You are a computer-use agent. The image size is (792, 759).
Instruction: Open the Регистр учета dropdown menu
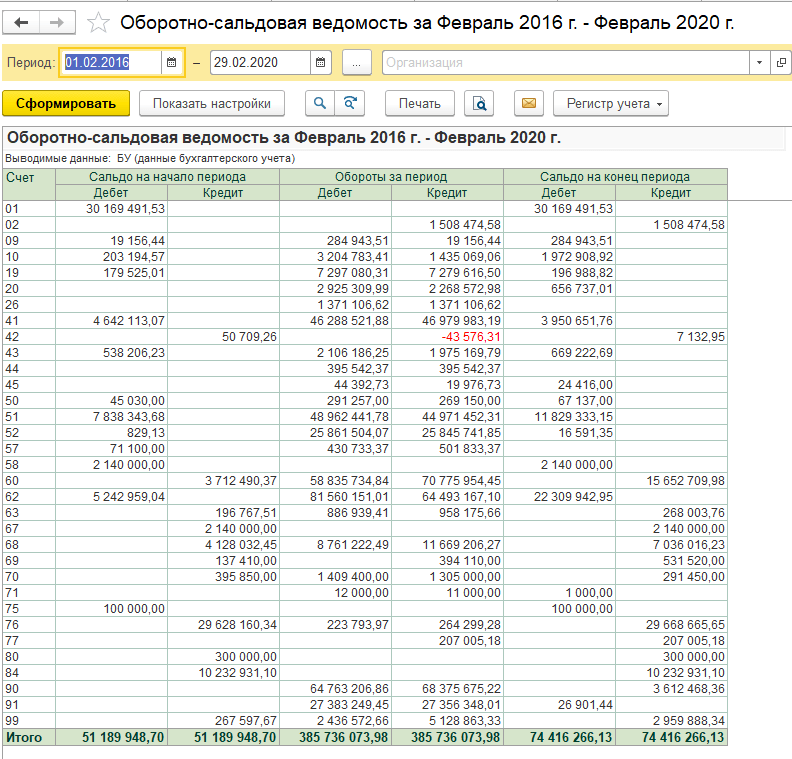pyautogui.click(x=611, y=104)
